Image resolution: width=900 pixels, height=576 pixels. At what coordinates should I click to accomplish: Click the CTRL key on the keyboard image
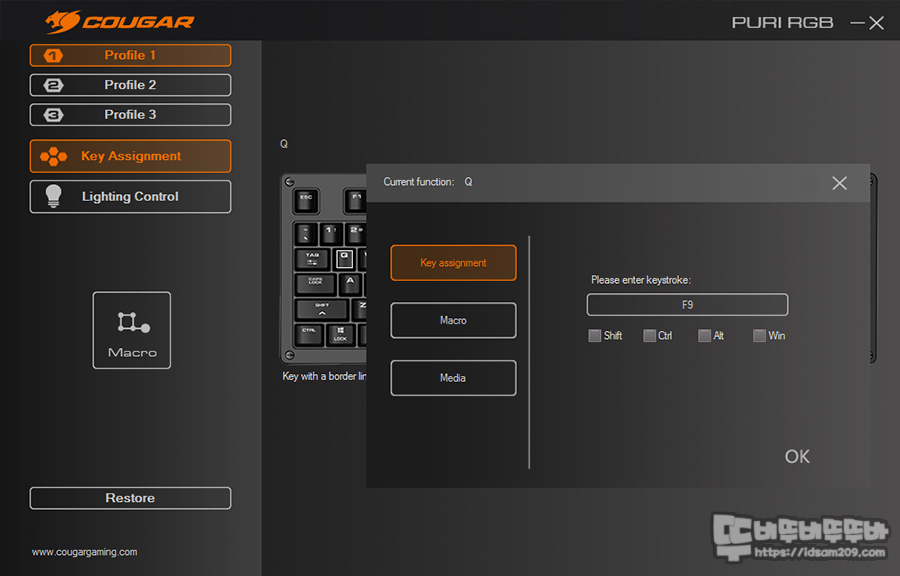pos(309,334)
